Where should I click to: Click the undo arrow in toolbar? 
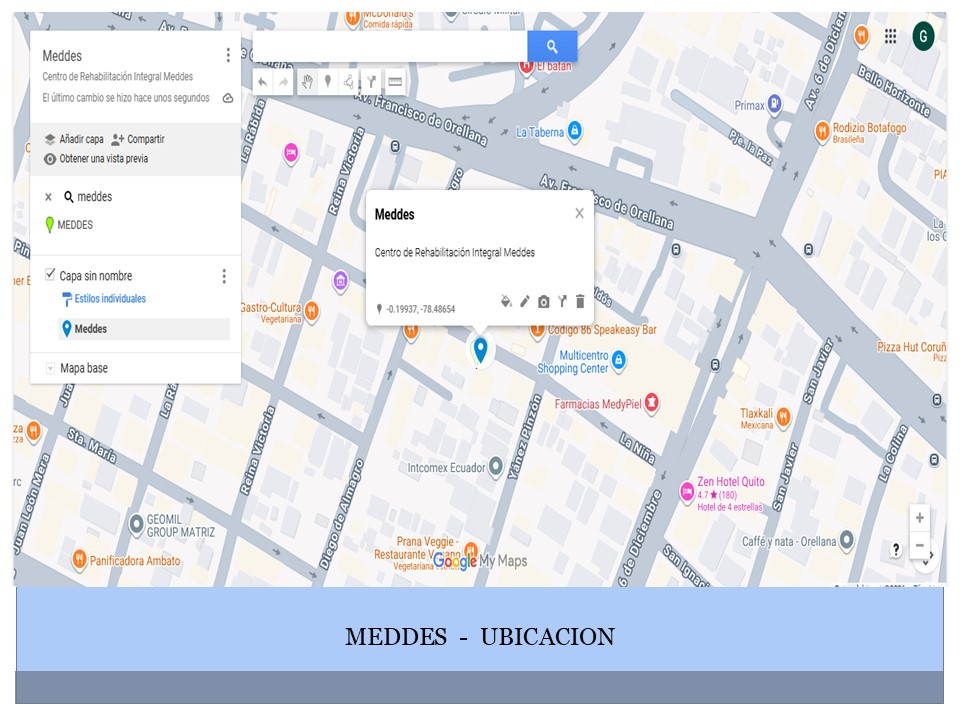coord(263,82)
